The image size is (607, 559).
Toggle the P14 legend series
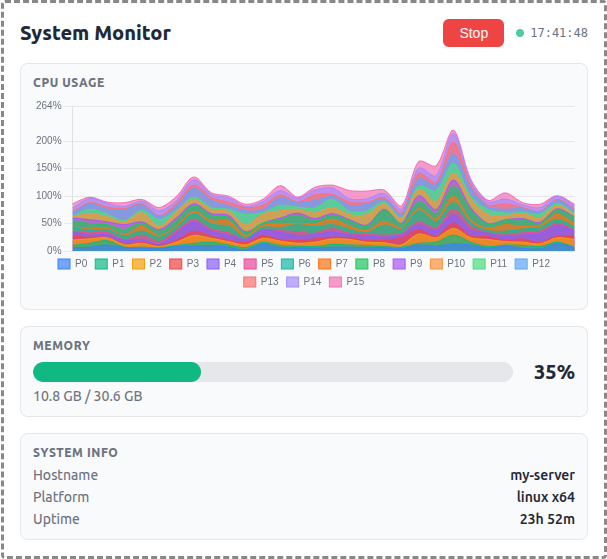tap(294, 282)
